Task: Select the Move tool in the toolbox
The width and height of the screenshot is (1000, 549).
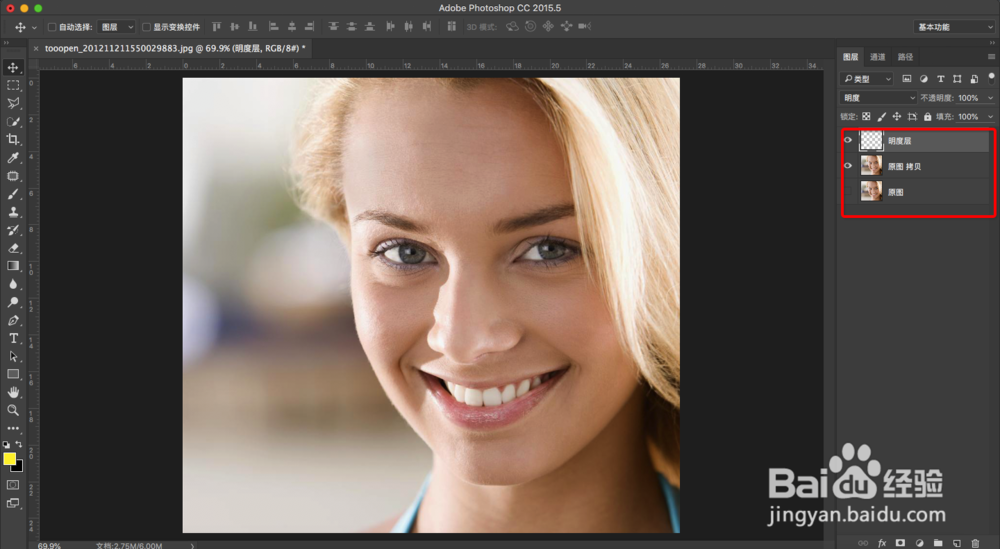Action: (13, 67)
